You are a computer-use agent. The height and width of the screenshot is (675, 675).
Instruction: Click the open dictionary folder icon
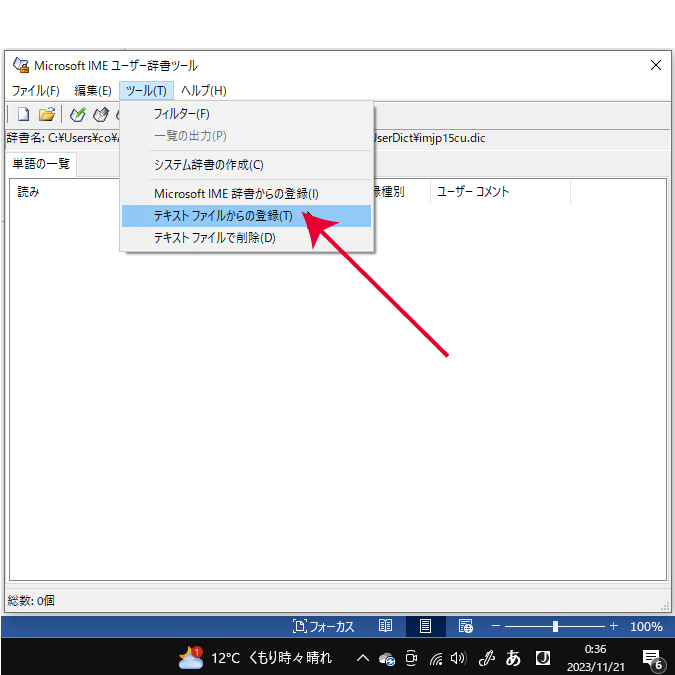click(46, 115)
